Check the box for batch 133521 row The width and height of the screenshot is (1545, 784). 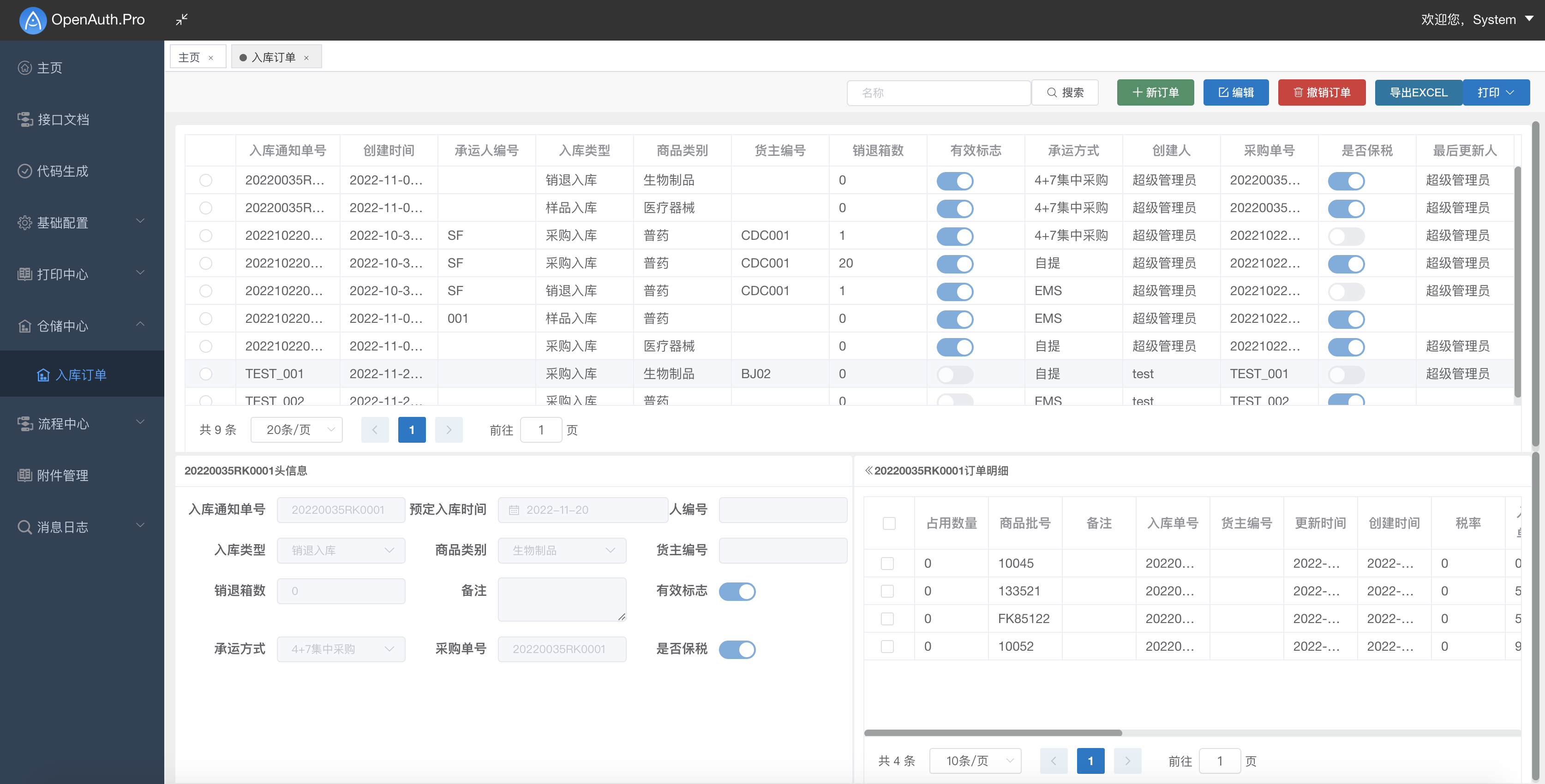tap(887, 591)
